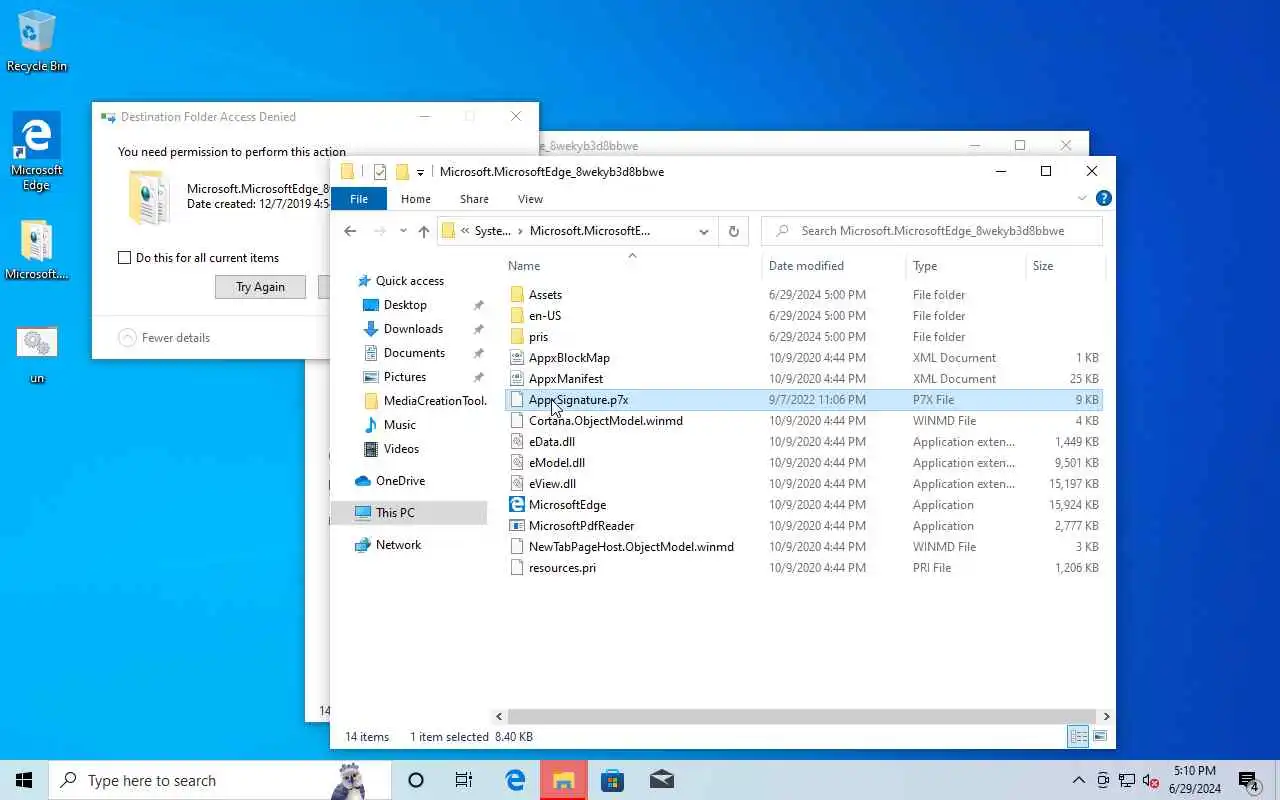Open Cortana circle on the taskbar

[x=416, y=780]
